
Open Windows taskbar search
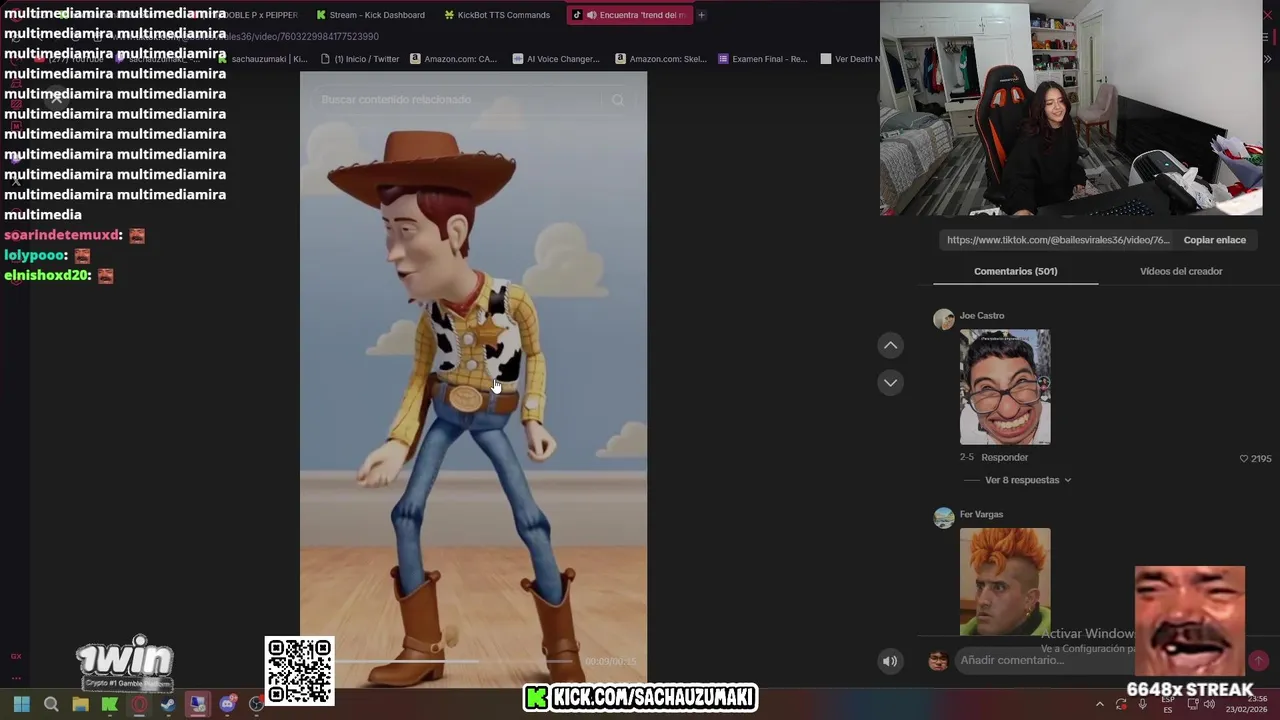click(51, 704)
